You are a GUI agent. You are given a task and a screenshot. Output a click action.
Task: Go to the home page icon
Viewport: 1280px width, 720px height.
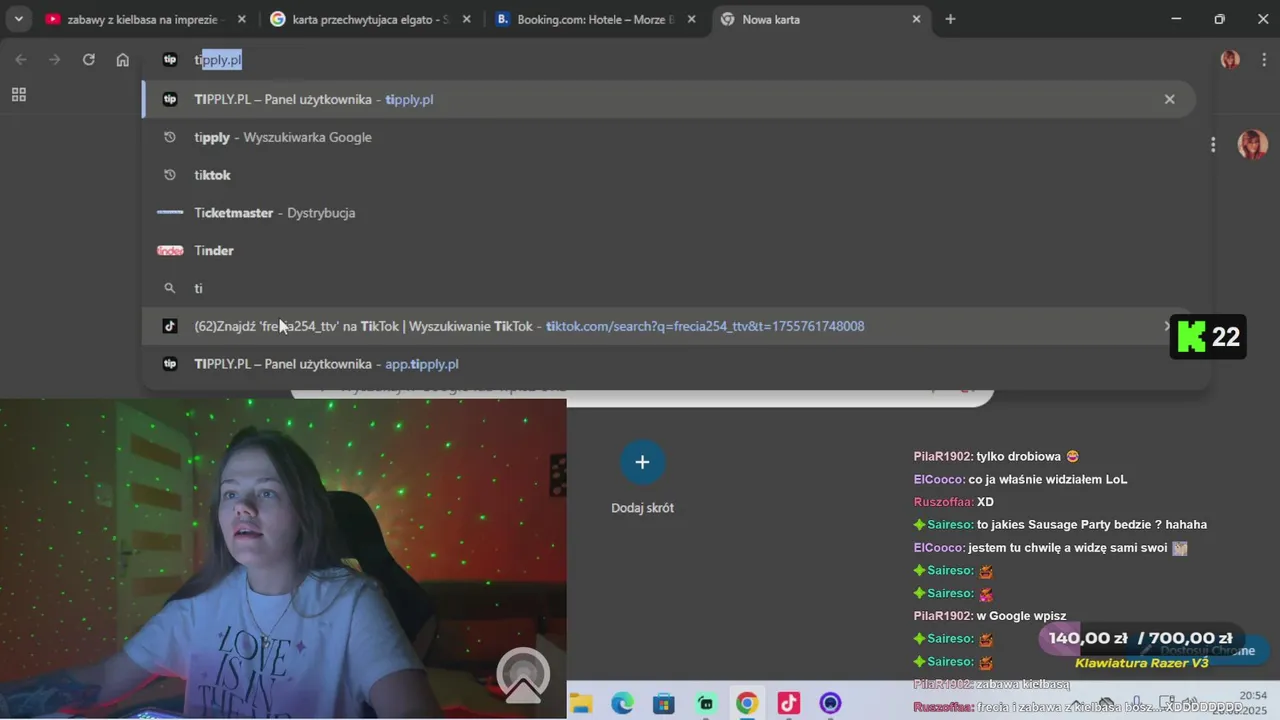point(123,60)
